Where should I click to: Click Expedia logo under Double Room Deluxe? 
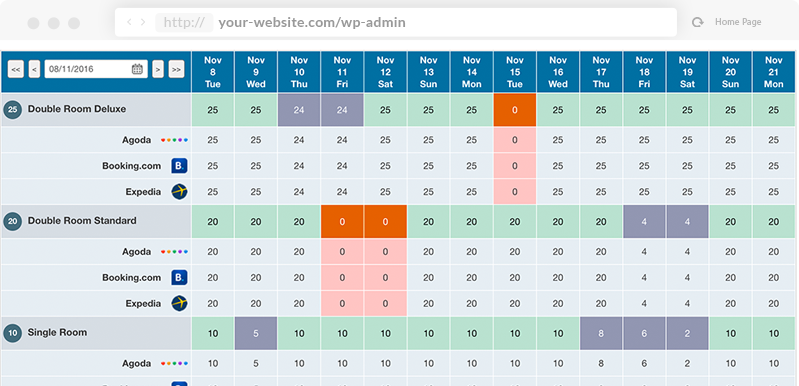179,191
